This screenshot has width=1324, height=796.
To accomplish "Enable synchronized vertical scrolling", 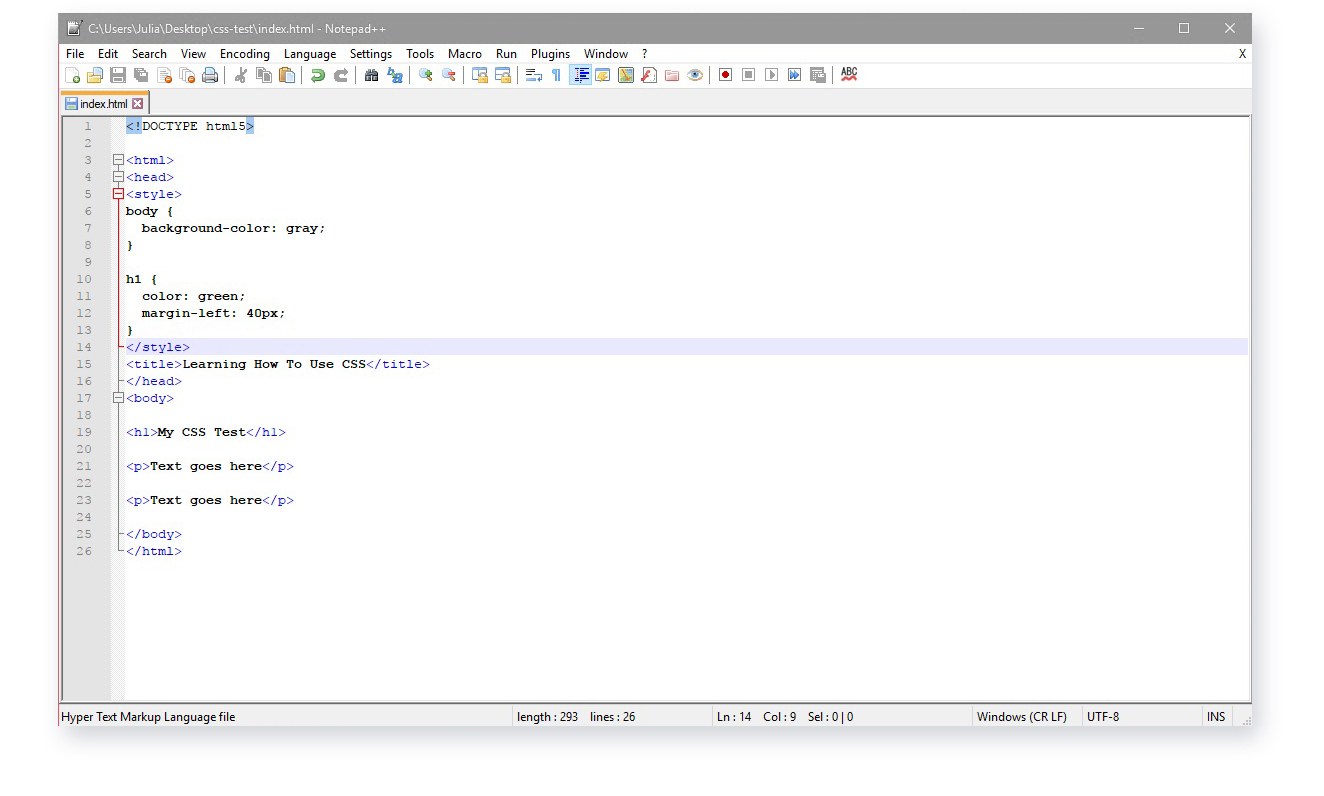I will tap(478, 74).
